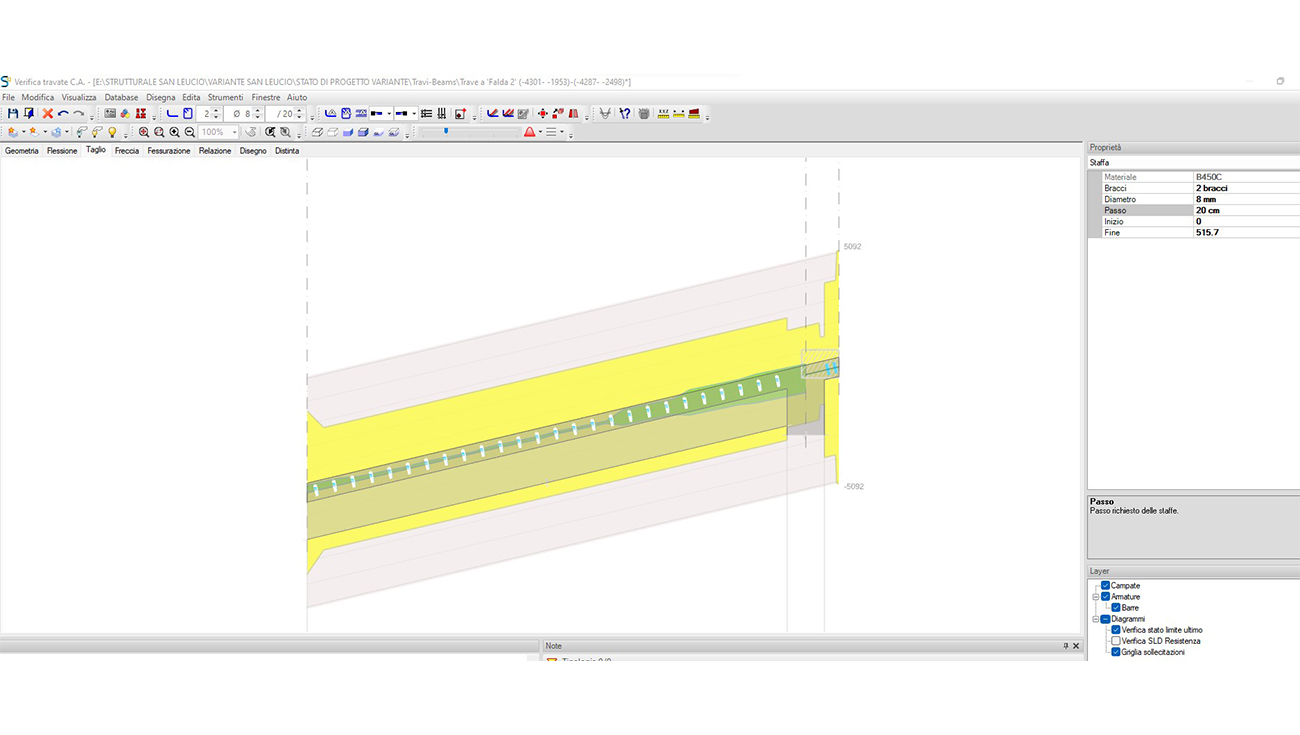Uncheck the Griglia sollecitazioni layer
Viewport: 1300px width, 735px height.
(x=1116, y=652)
